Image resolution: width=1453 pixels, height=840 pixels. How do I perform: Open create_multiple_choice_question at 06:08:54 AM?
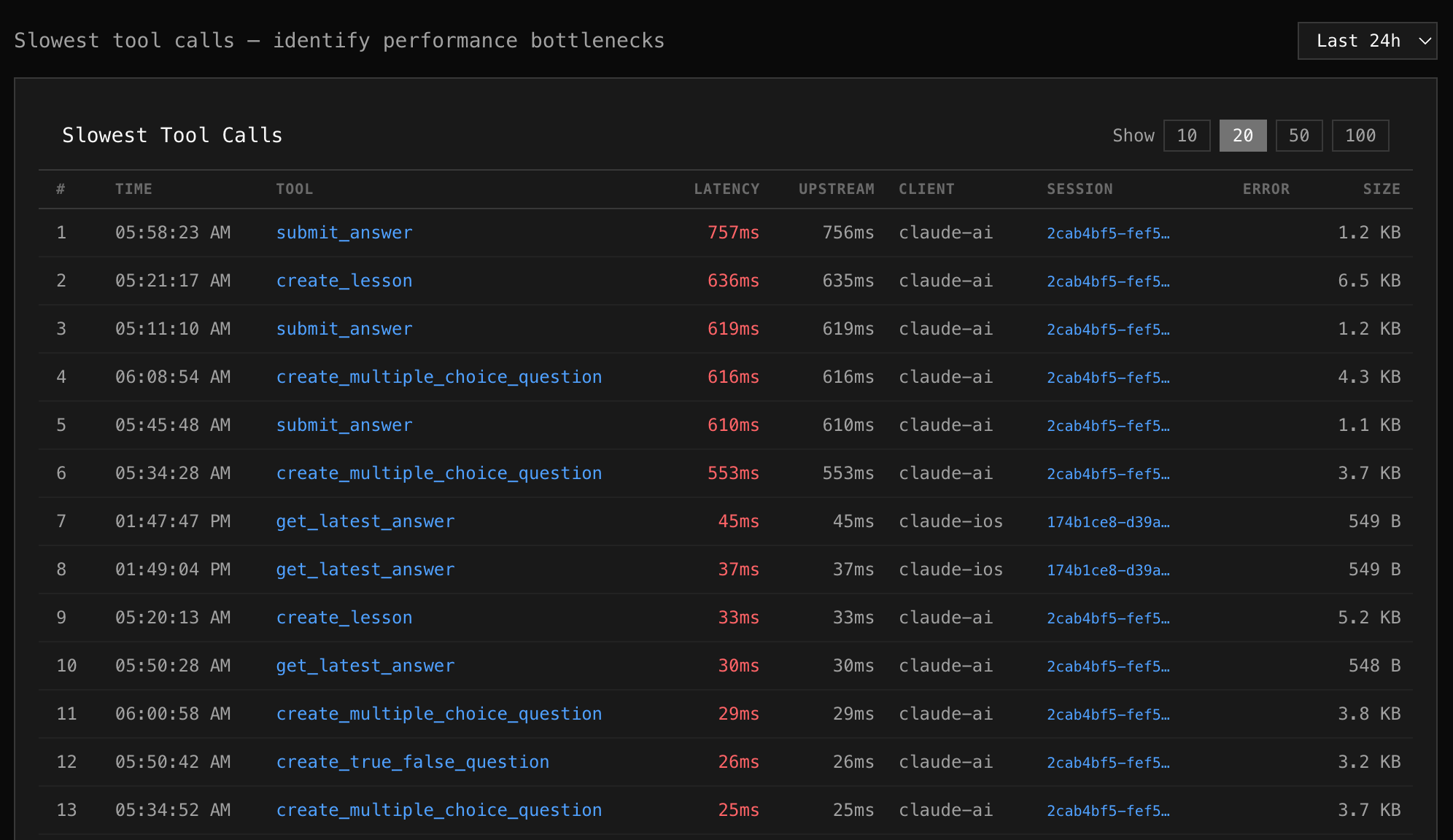point(439,377)
